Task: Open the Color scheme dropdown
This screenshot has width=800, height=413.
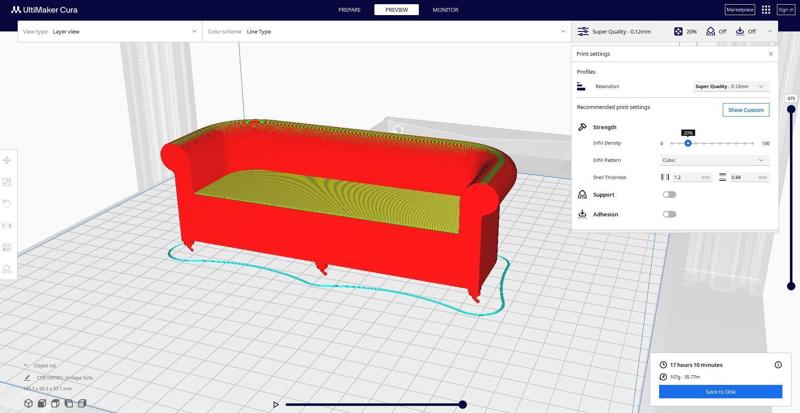Action: (386, 32)
